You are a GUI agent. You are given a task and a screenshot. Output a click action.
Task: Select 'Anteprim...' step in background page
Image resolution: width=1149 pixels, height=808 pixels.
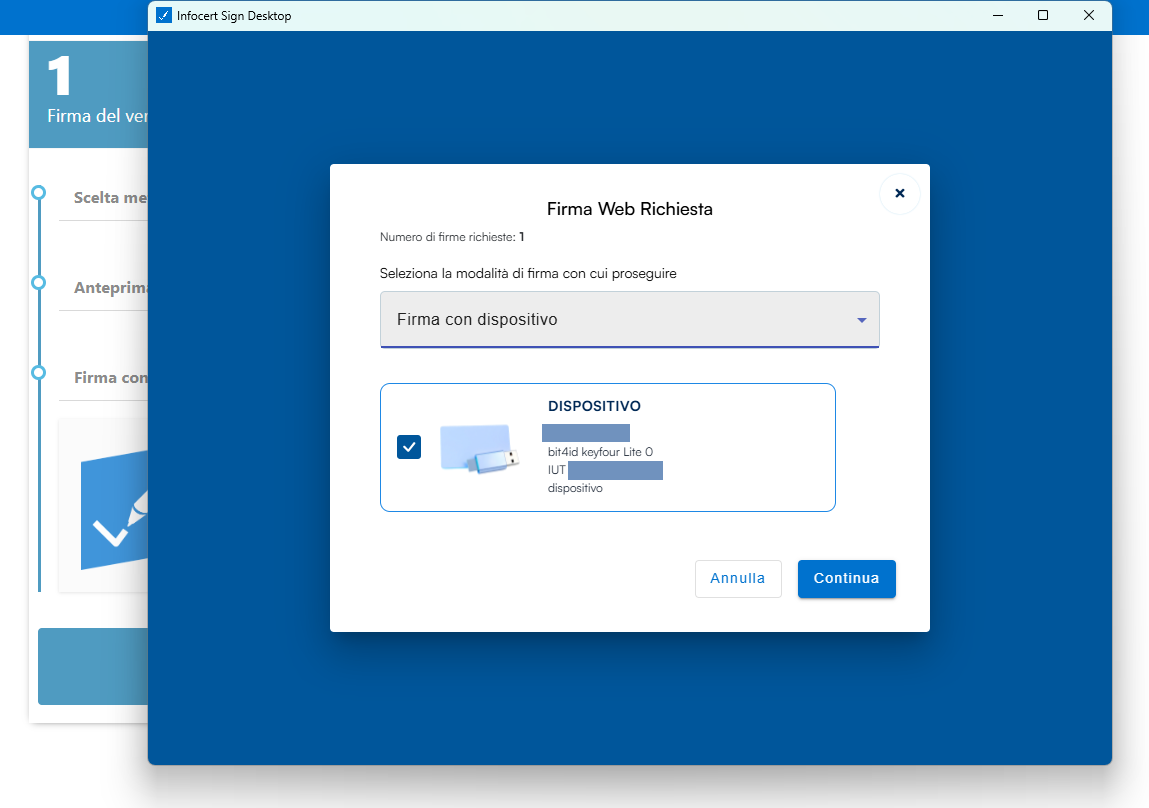coord(110,288)
